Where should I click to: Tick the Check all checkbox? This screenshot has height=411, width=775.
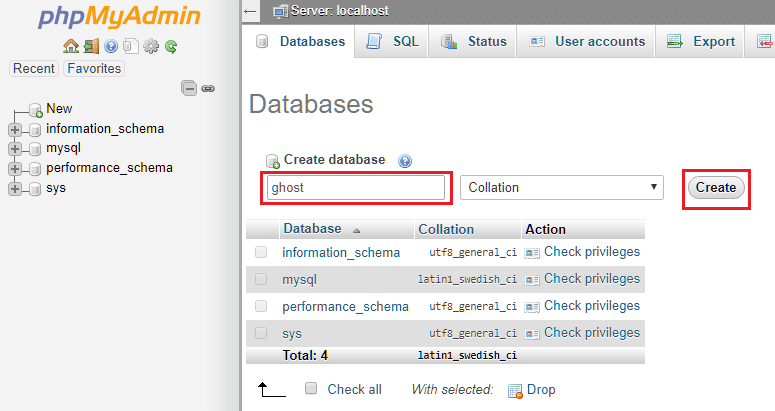click(311, 388)
